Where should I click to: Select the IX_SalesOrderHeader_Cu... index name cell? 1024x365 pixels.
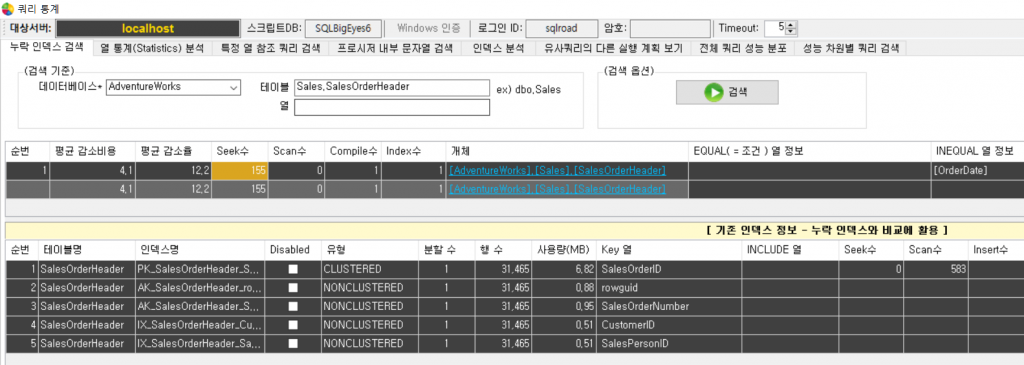tap(200, 325)
